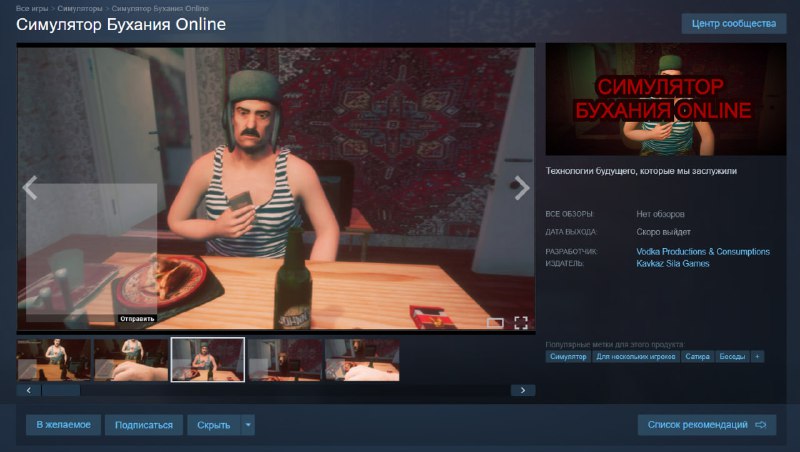Open Список рекомендаций
The height and width of the screenshot is (452, 800).
pos(707,425)
